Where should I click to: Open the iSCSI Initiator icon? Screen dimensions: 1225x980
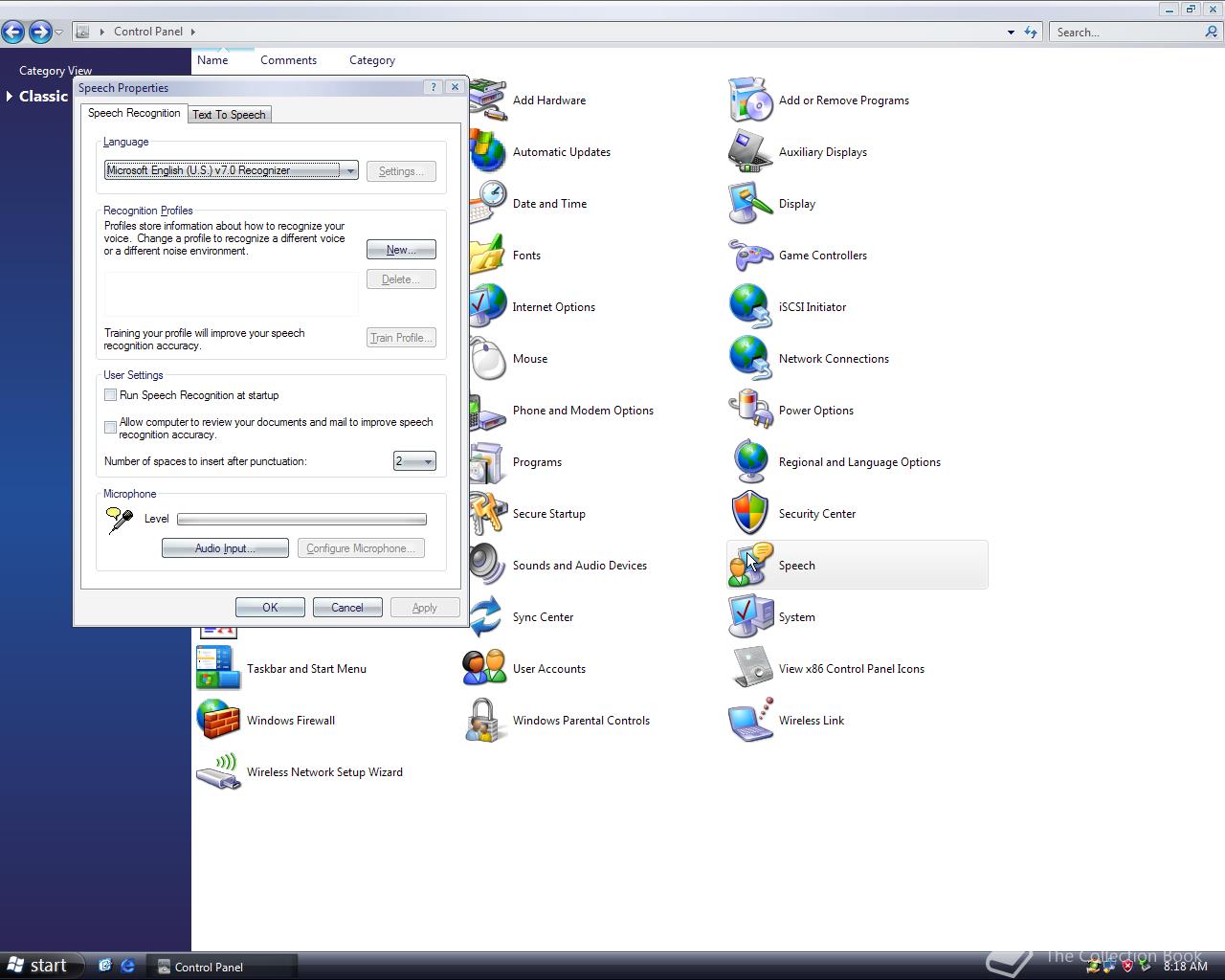click(x=750, y=307)
